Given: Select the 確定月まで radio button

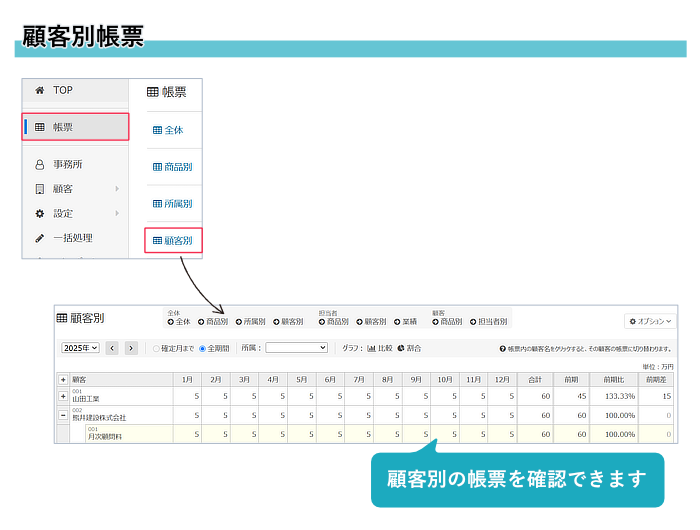Looking at the screenshot, I should [x=156, y=349].
